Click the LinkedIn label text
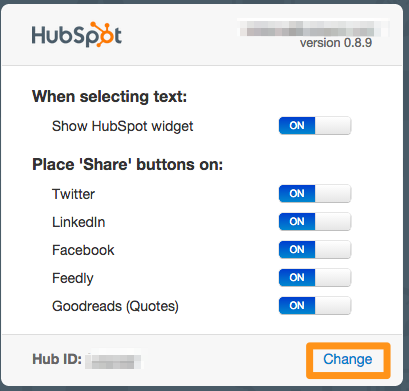This screenshot has width=409, height=391. [x=79, y=222]
